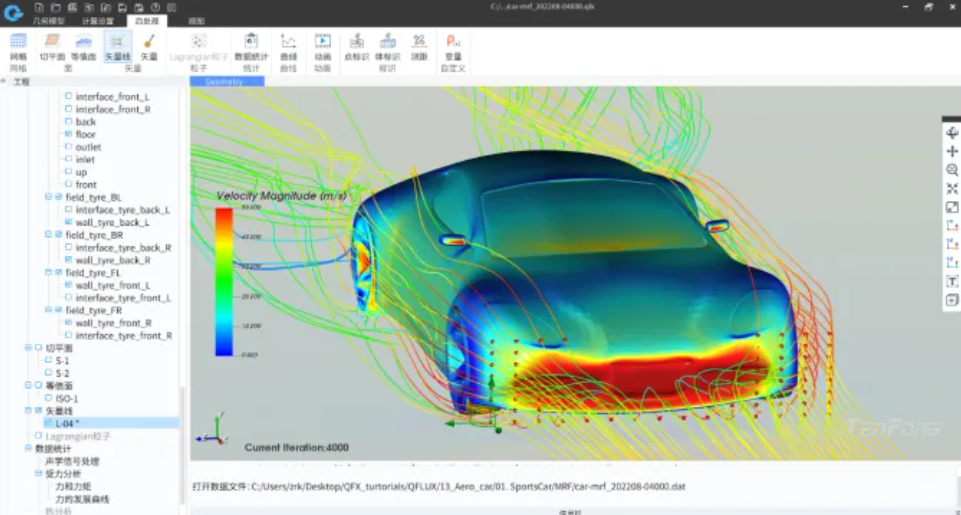The height and width of the screenshot is (515, 961).
Task: Click the text annotation T icon
Action: [952, 281]
